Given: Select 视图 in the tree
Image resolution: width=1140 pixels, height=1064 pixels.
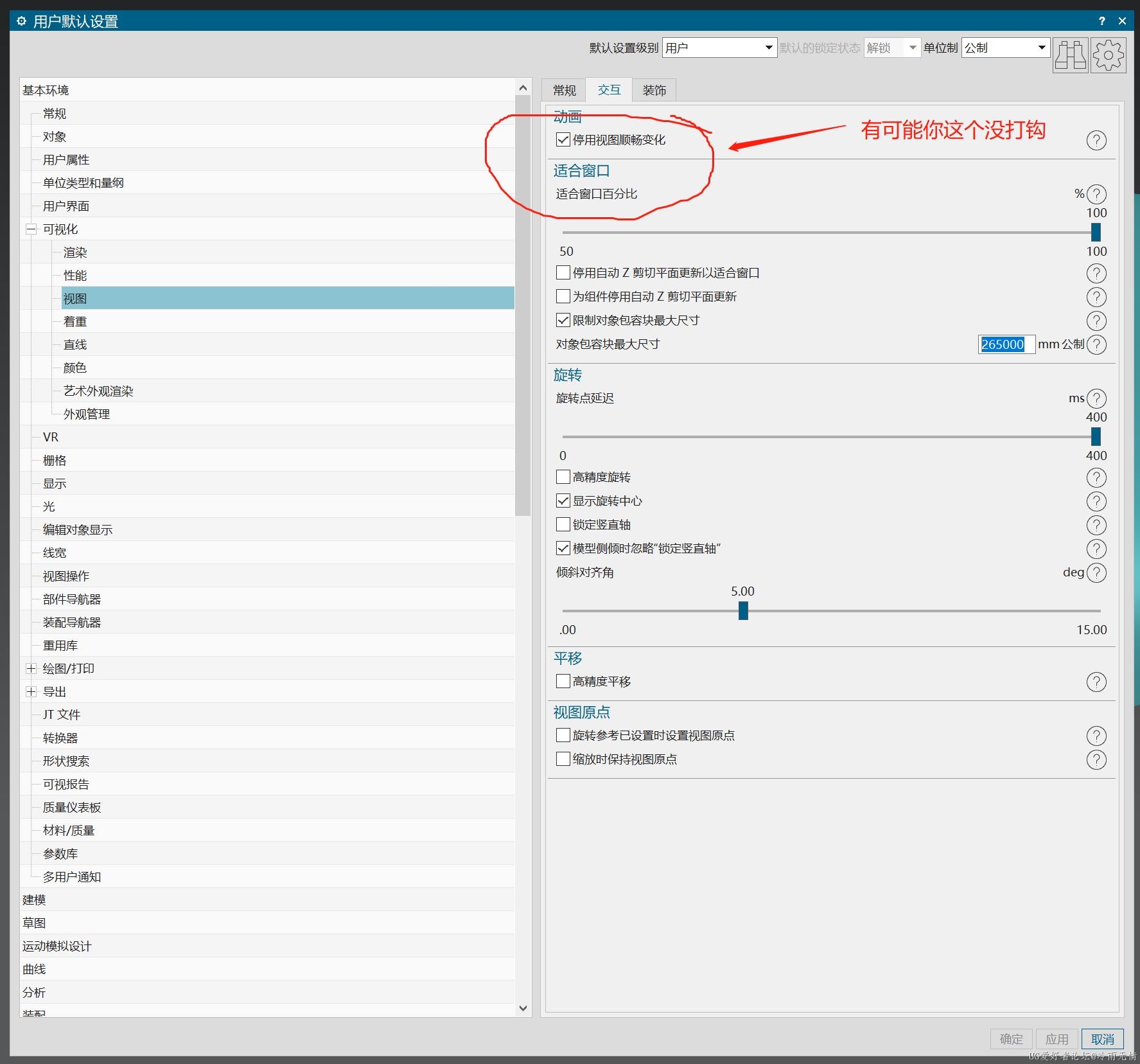Looking at the screenshot, I should (288, 298).
